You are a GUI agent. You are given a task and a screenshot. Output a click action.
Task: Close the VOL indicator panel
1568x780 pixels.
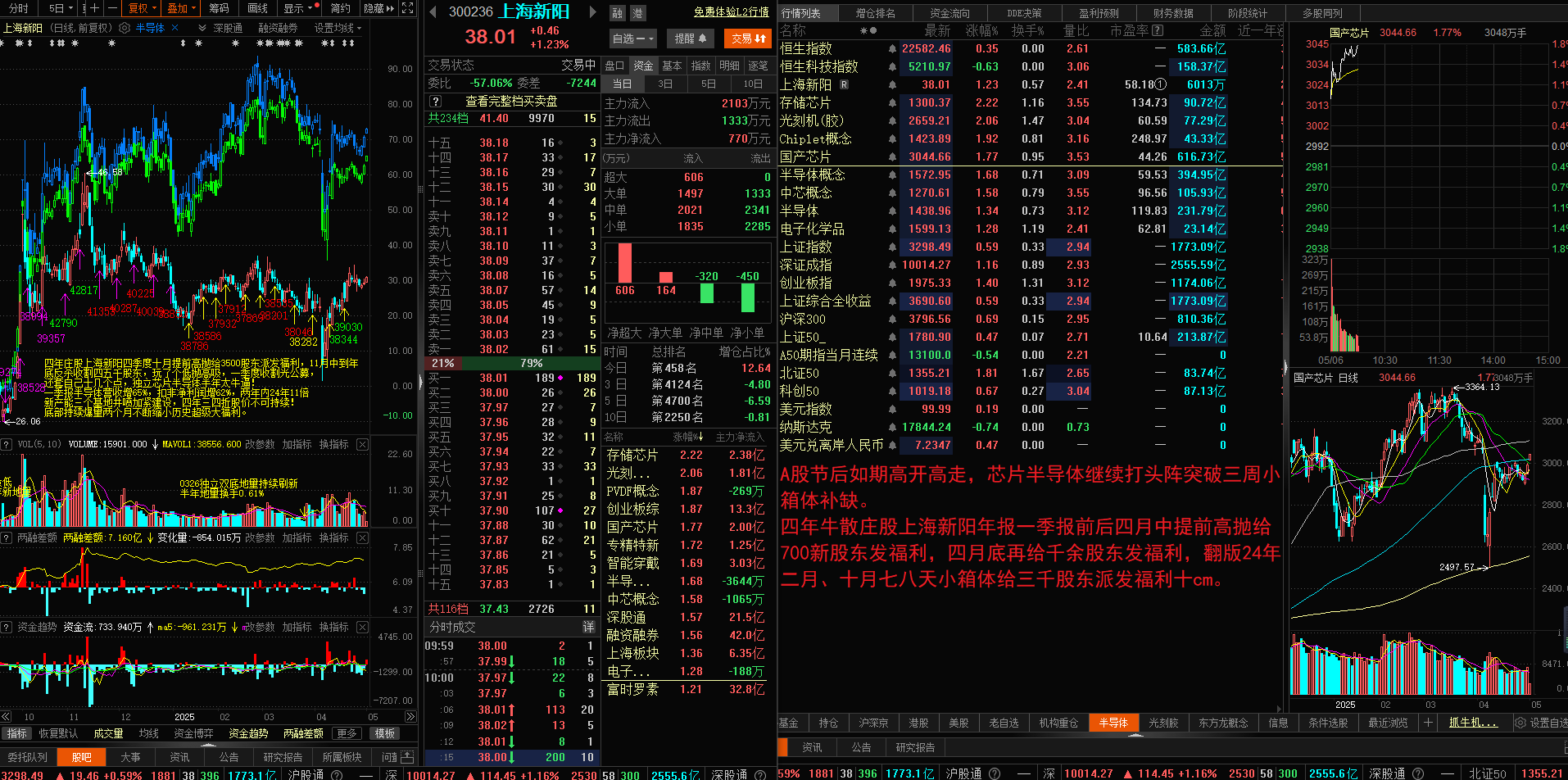click(362, 444)
